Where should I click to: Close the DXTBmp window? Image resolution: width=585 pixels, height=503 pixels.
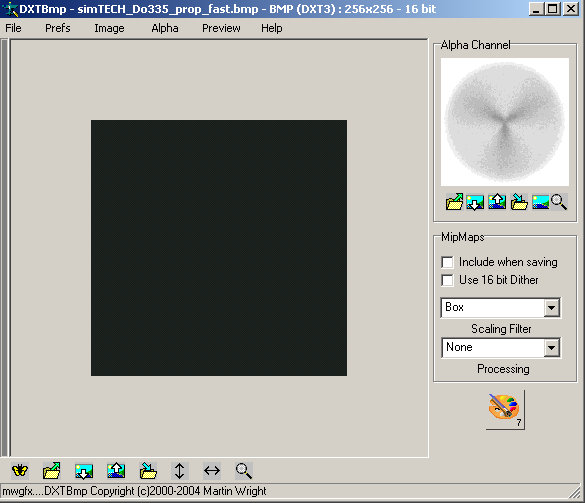(x=571, y=9)
